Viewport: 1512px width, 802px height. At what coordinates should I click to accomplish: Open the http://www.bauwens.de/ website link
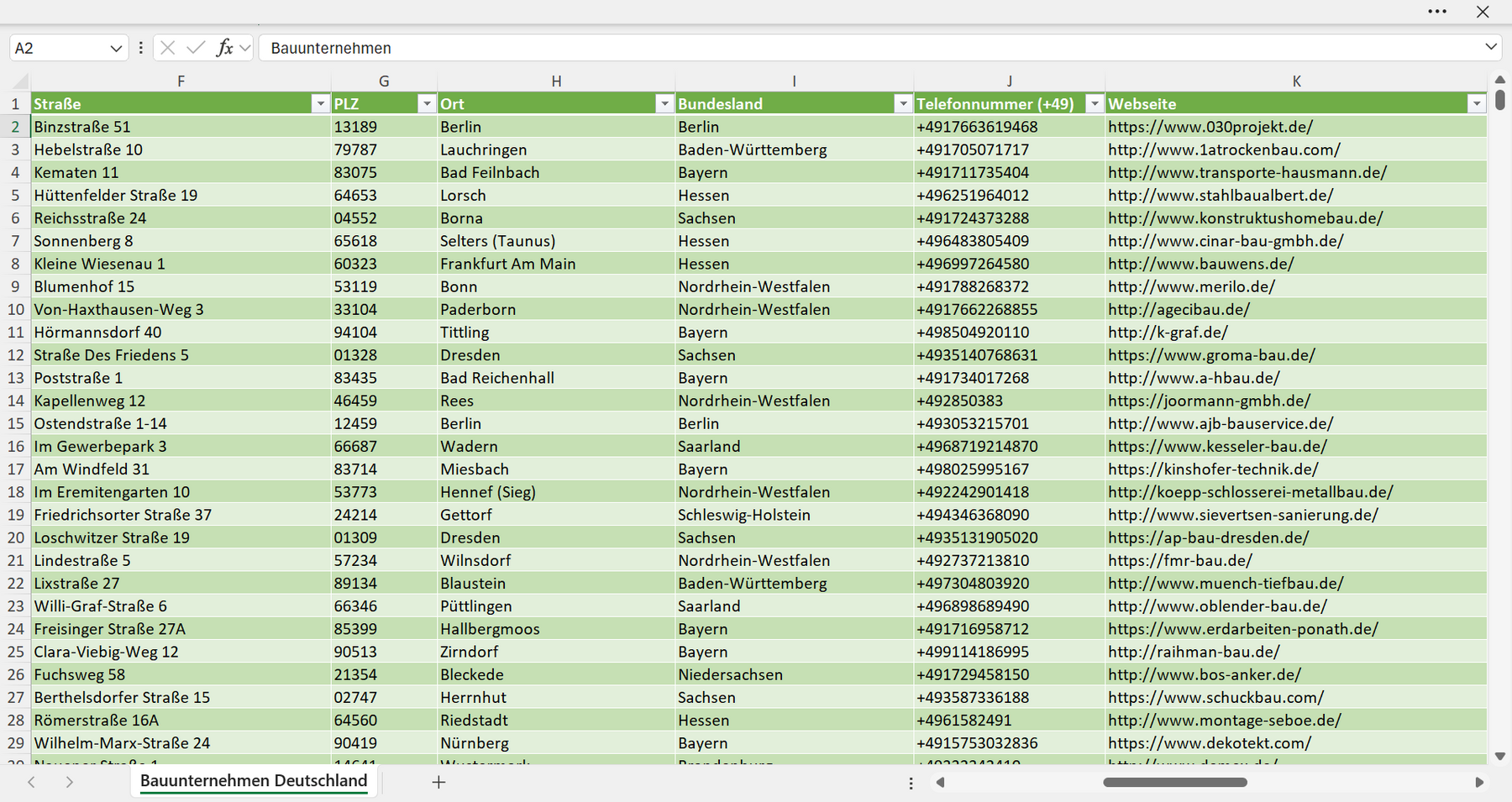point(1201,264)
